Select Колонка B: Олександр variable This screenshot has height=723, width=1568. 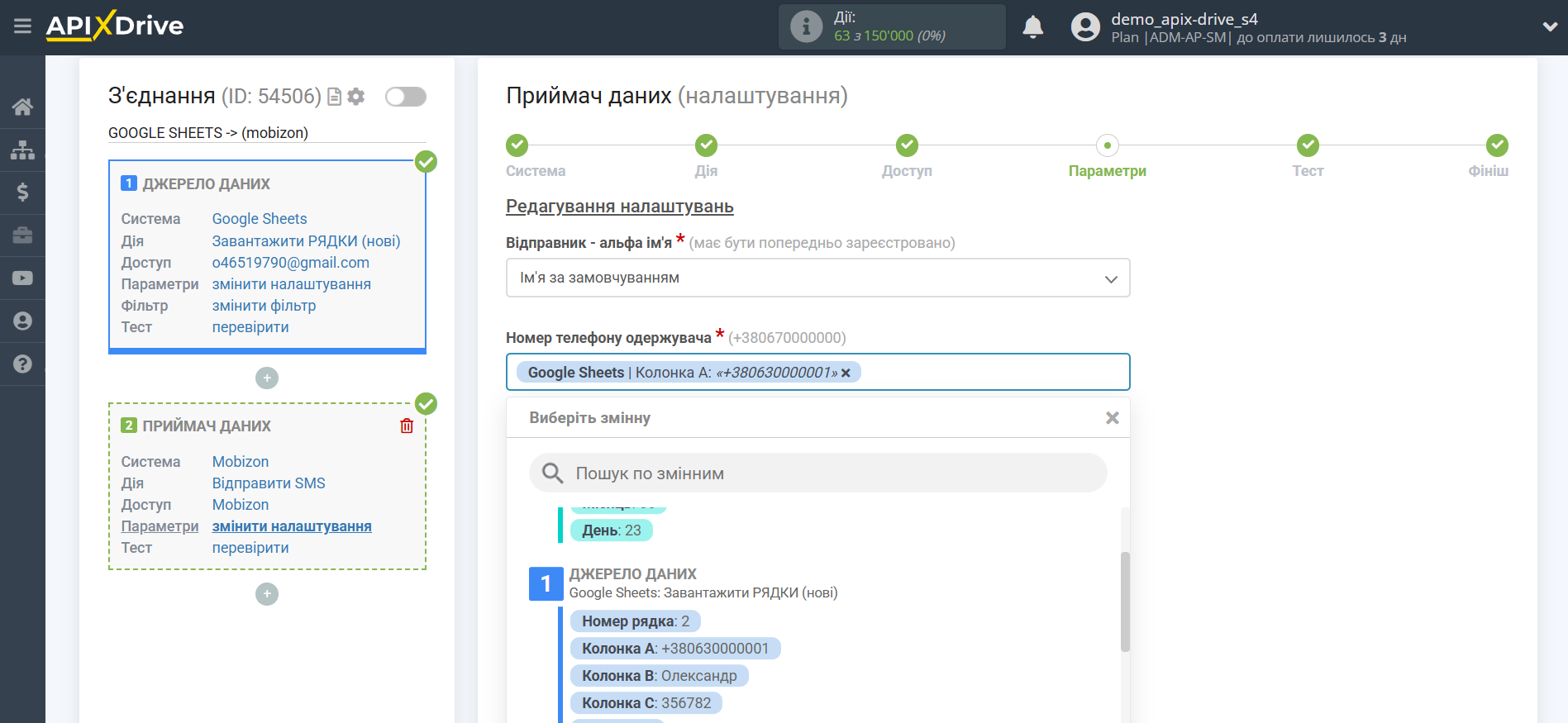pyautogui.click(x=660, y=676)
